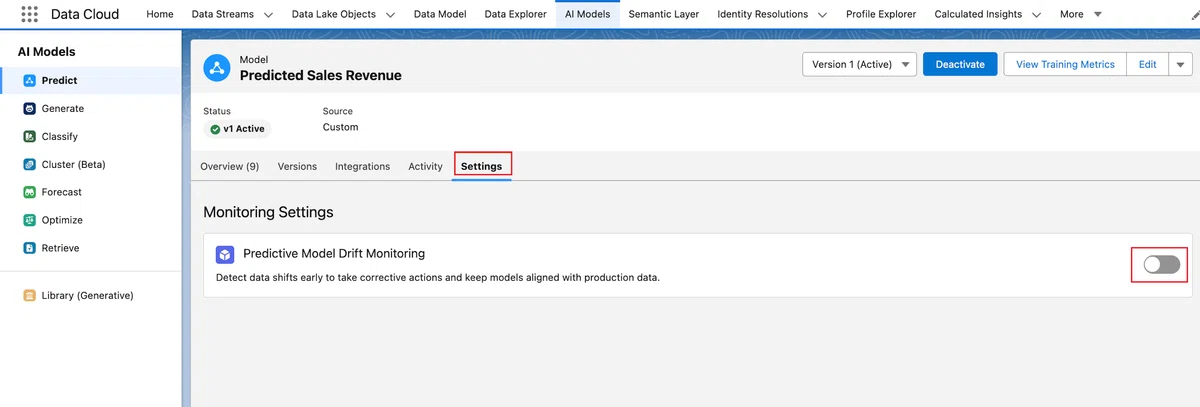Click the Generate sidebar icon
1200x407 pixels.
click(30, 109)
